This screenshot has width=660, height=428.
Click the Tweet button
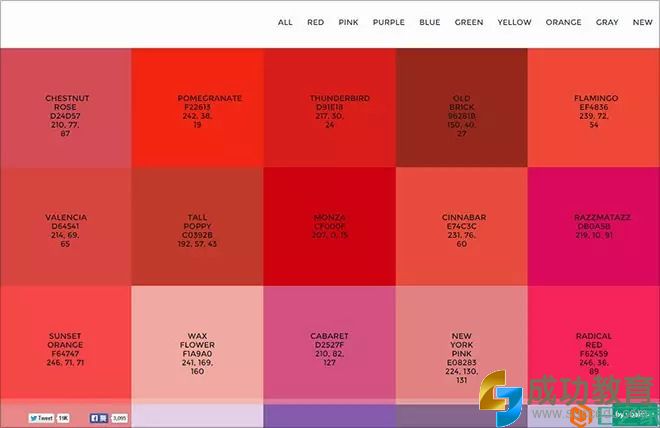click(x=41, y=418)
